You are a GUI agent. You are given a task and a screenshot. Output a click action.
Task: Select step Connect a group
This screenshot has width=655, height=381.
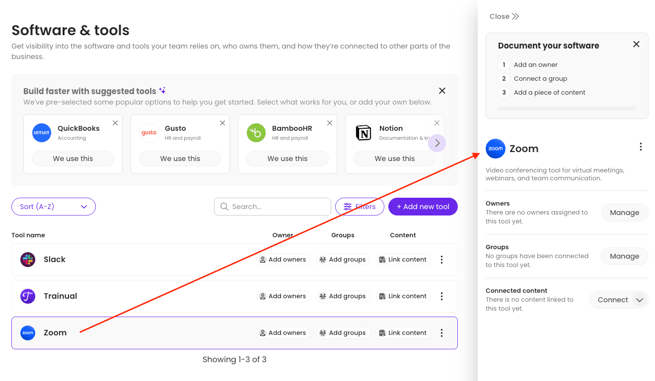540,79
